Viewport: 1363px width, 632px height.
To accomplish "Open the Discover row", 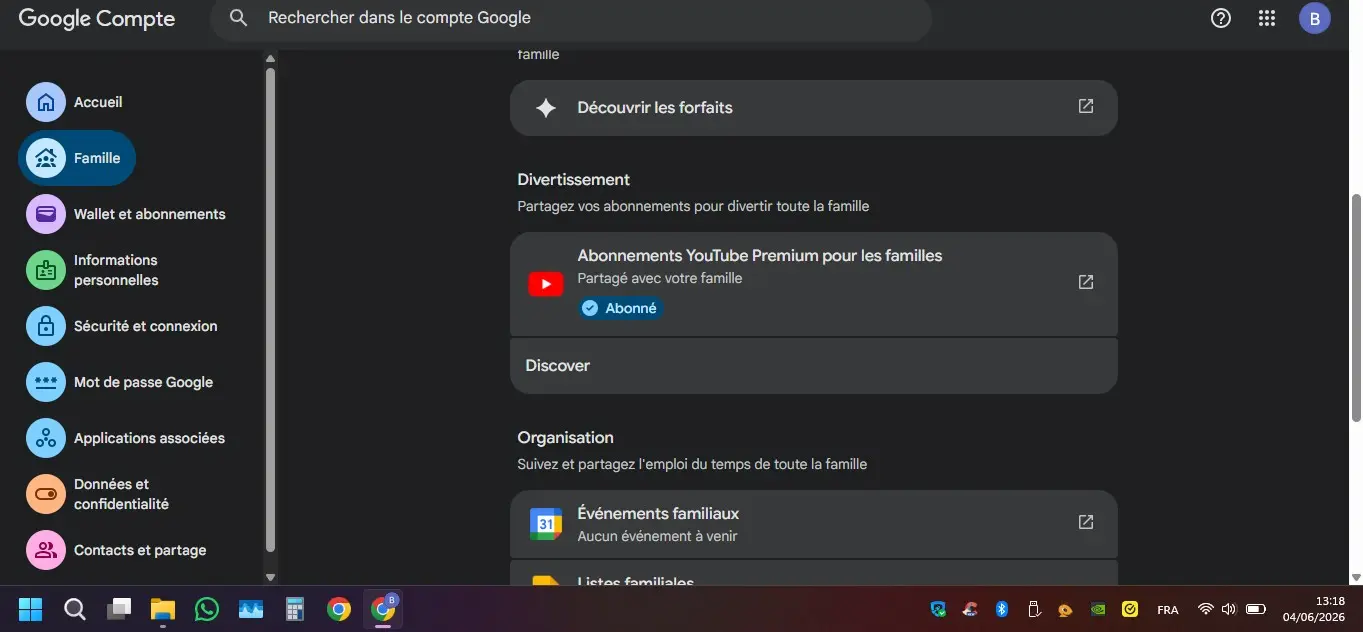I will [813, 366].
